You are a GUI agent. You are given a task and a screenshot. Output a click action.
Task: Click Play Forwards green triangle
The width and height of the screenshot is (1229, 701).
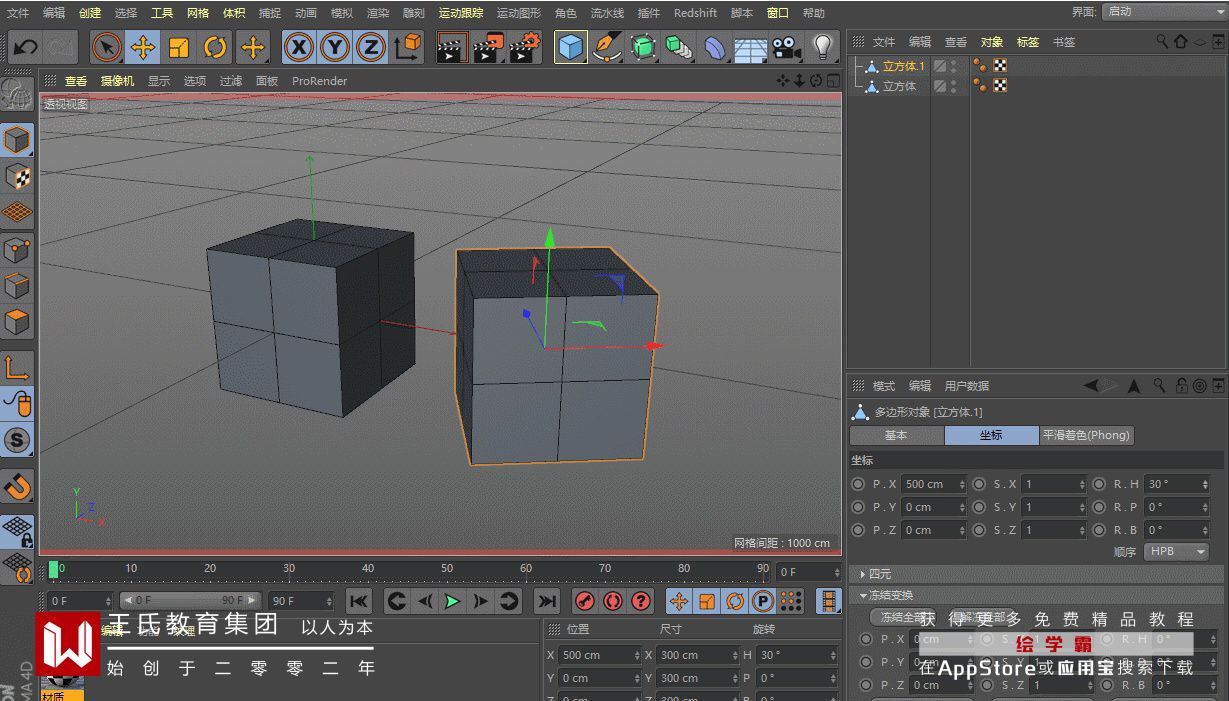click(x=453, y=601)
